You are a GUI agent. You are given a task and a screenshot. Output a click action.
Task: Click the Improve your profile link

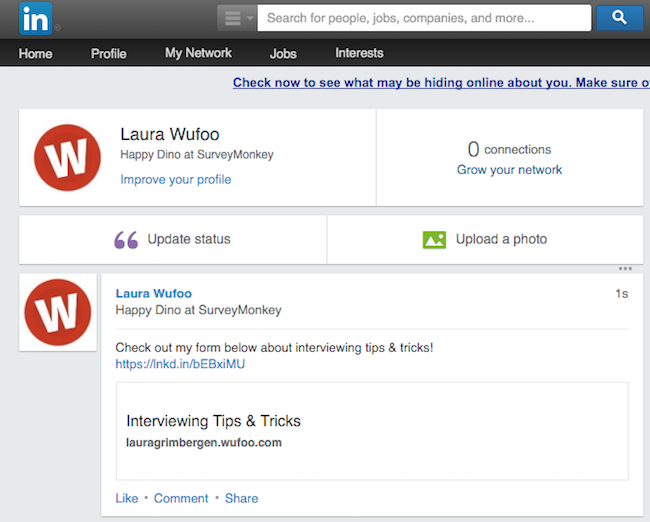(x=176, y=180)
